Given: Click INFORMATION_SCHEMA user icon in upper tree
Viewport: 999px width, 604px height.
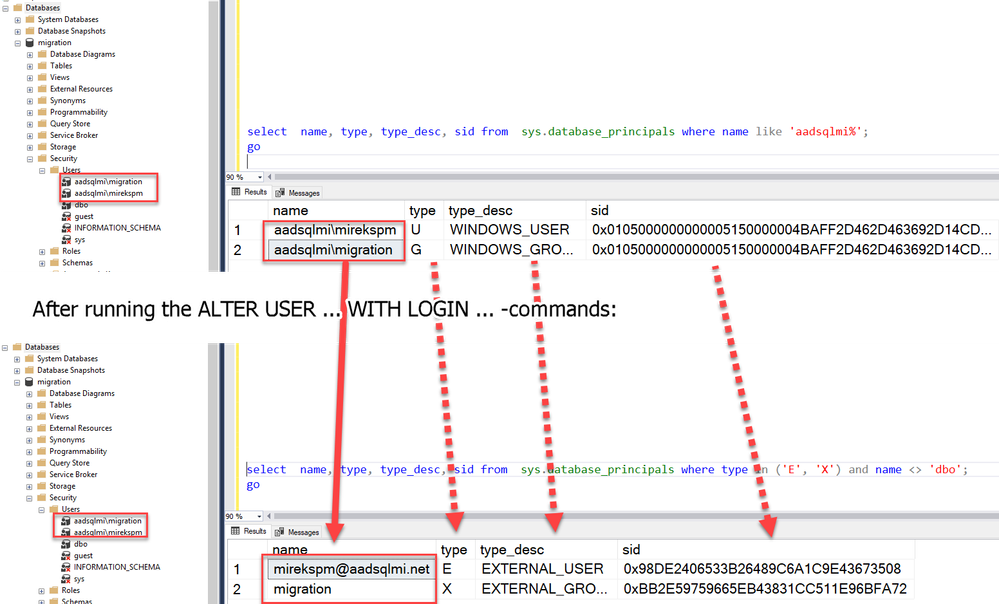Looking at the screenshot, I should click(66, 228).
